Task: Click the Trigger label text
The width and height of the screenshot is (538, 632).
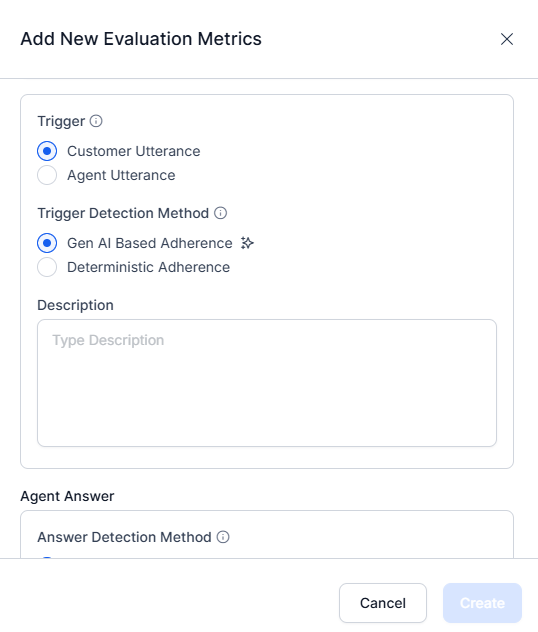Action: pyautogui.click(x=61, y=121)
